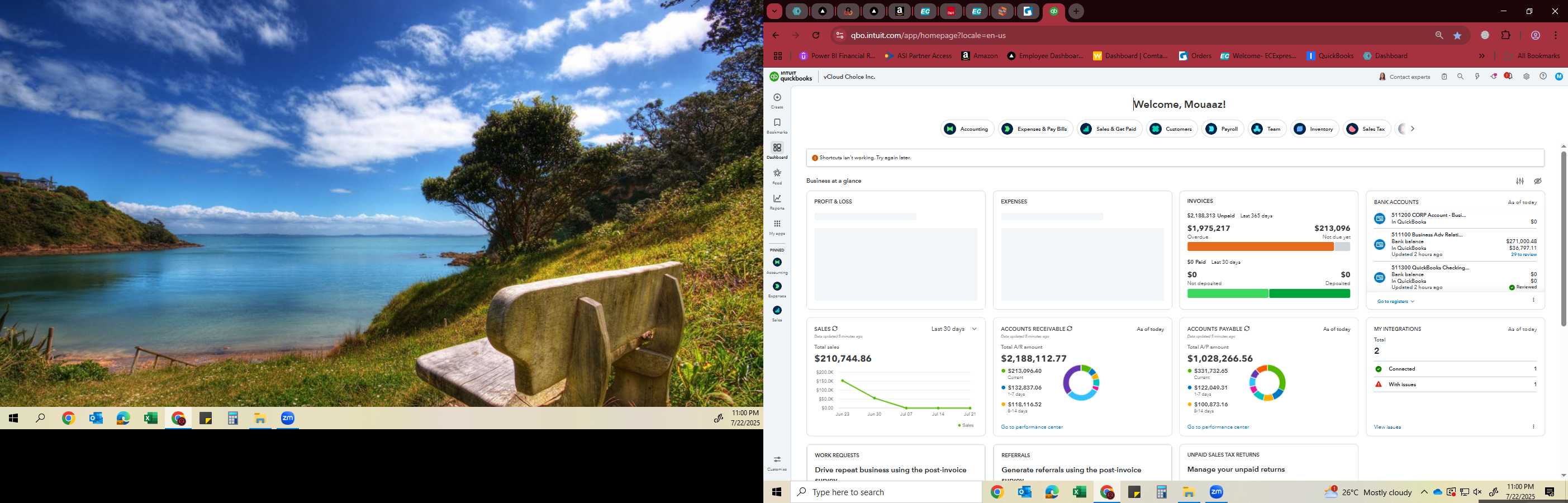Screen dimensions: 1568x503
Task: Open My Integrations widget three-dot menu
Action: tap(1533, 426)
